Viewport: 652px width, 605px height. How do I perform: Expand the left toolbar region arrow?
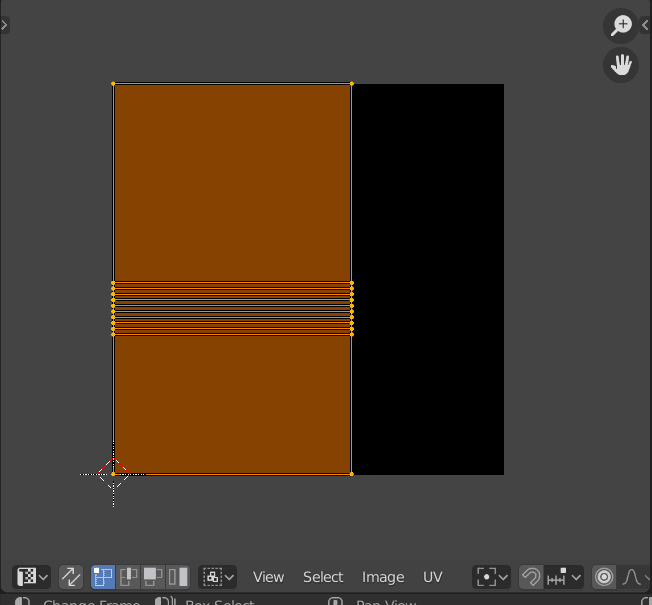coord(5,25)
